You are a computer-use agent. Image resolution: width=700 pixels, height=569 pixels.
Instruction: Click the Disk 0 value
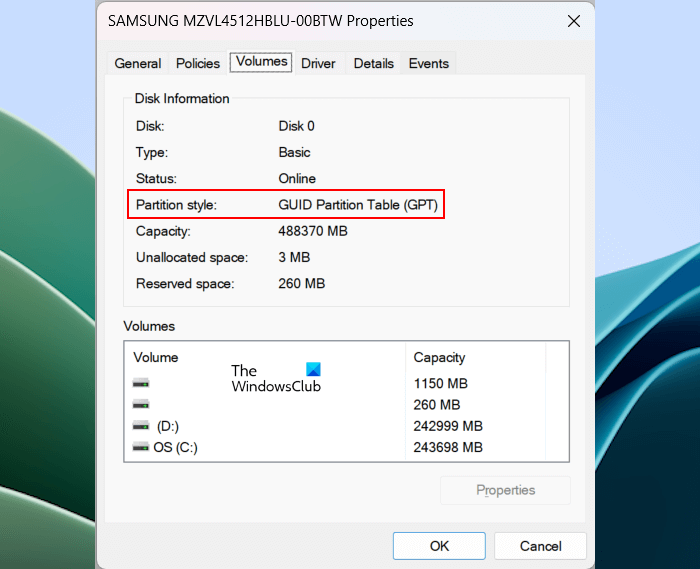296,126
